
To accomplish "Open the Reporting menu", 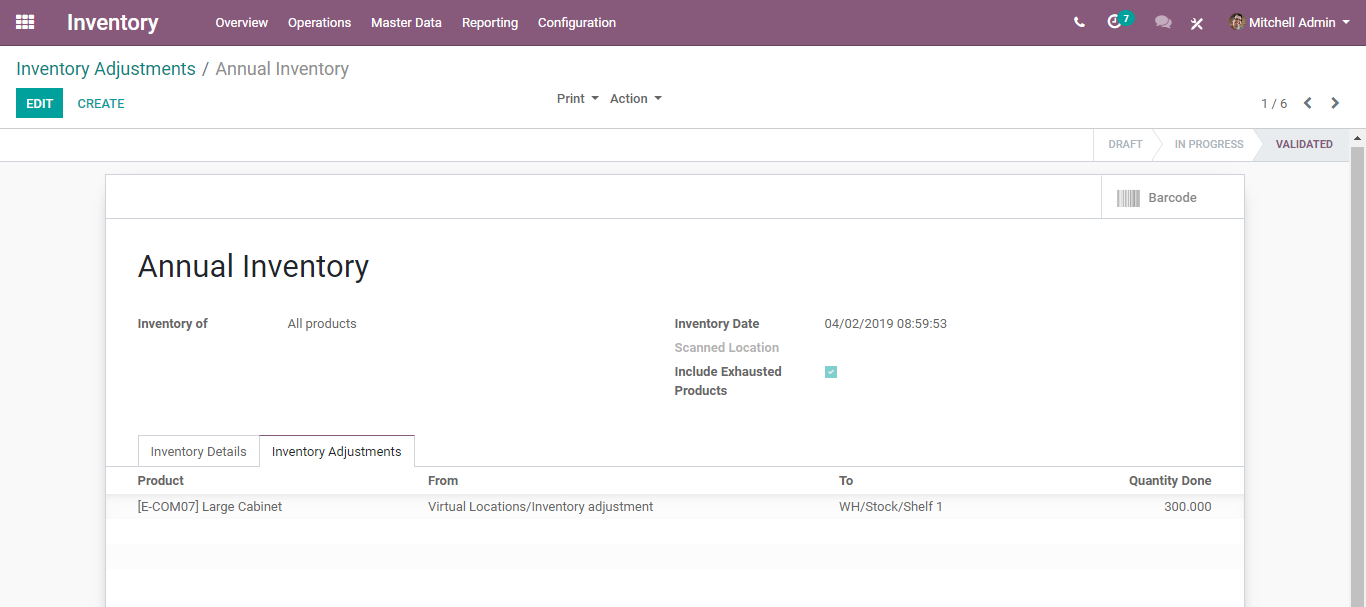I will pyautogui.click(x=490, y=22).
